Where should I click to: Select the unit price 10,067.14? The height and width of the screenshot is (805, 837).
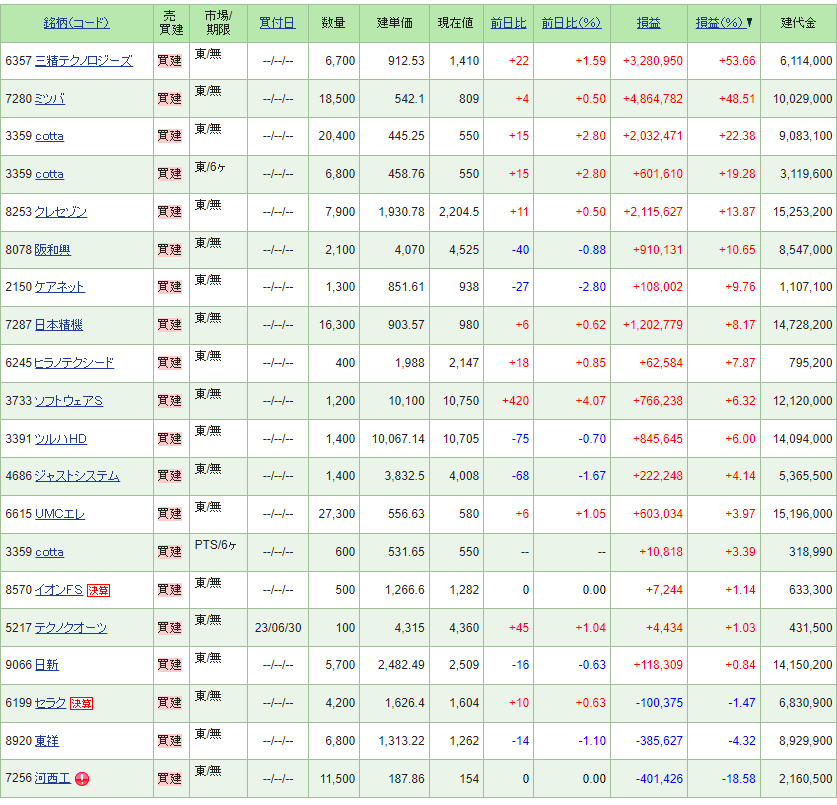pyautogui.click(x=398, y=439)
